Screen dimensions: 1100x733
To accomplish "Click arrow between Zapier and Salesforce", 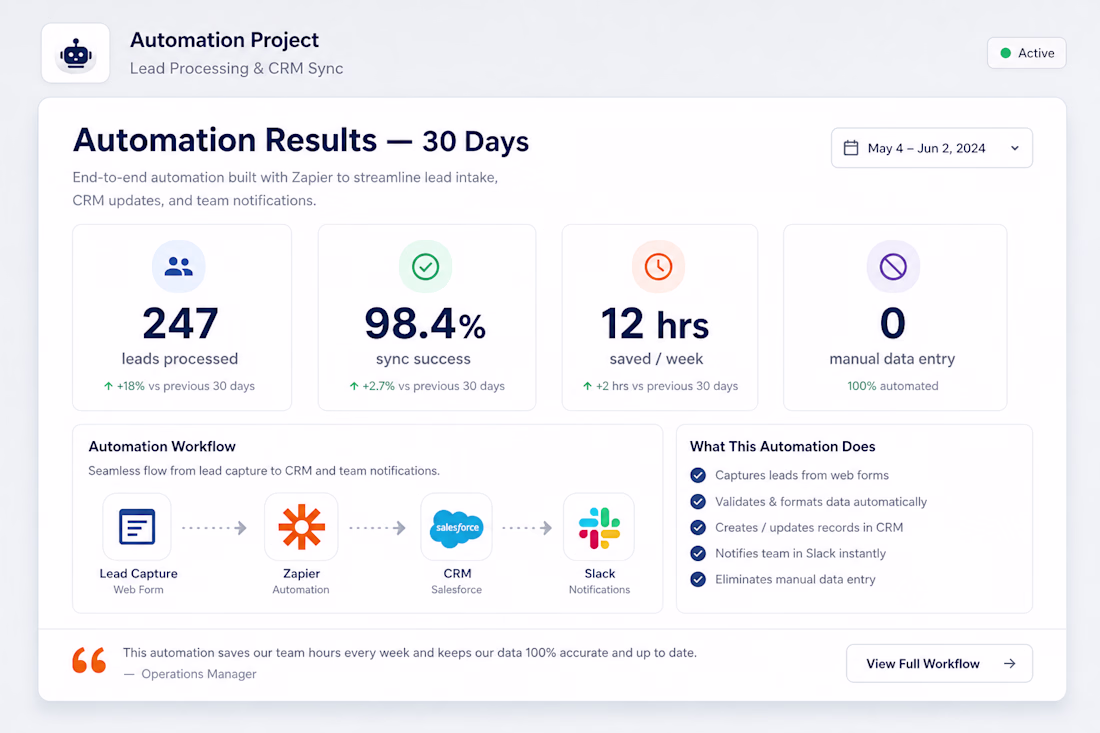I will [377, 527].
